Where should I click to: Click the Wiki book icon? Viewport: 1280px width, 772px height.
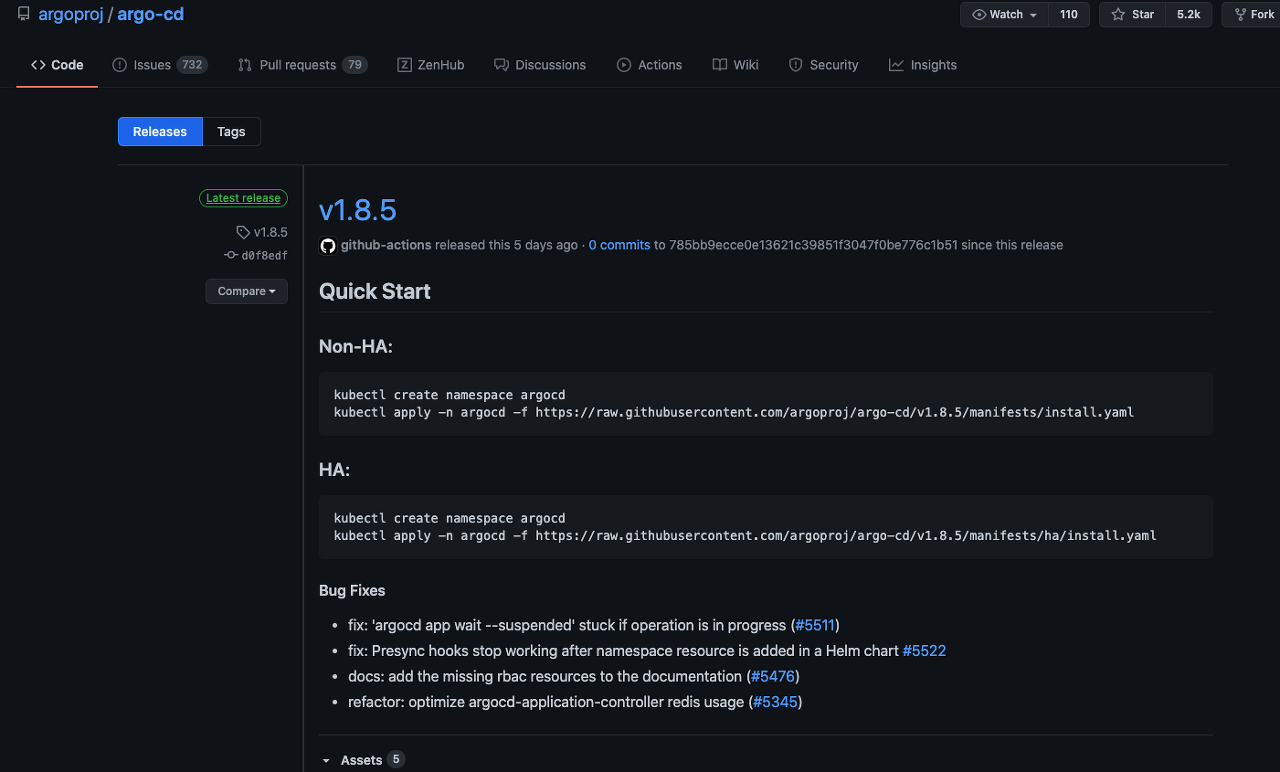click(x=720, y=65)
